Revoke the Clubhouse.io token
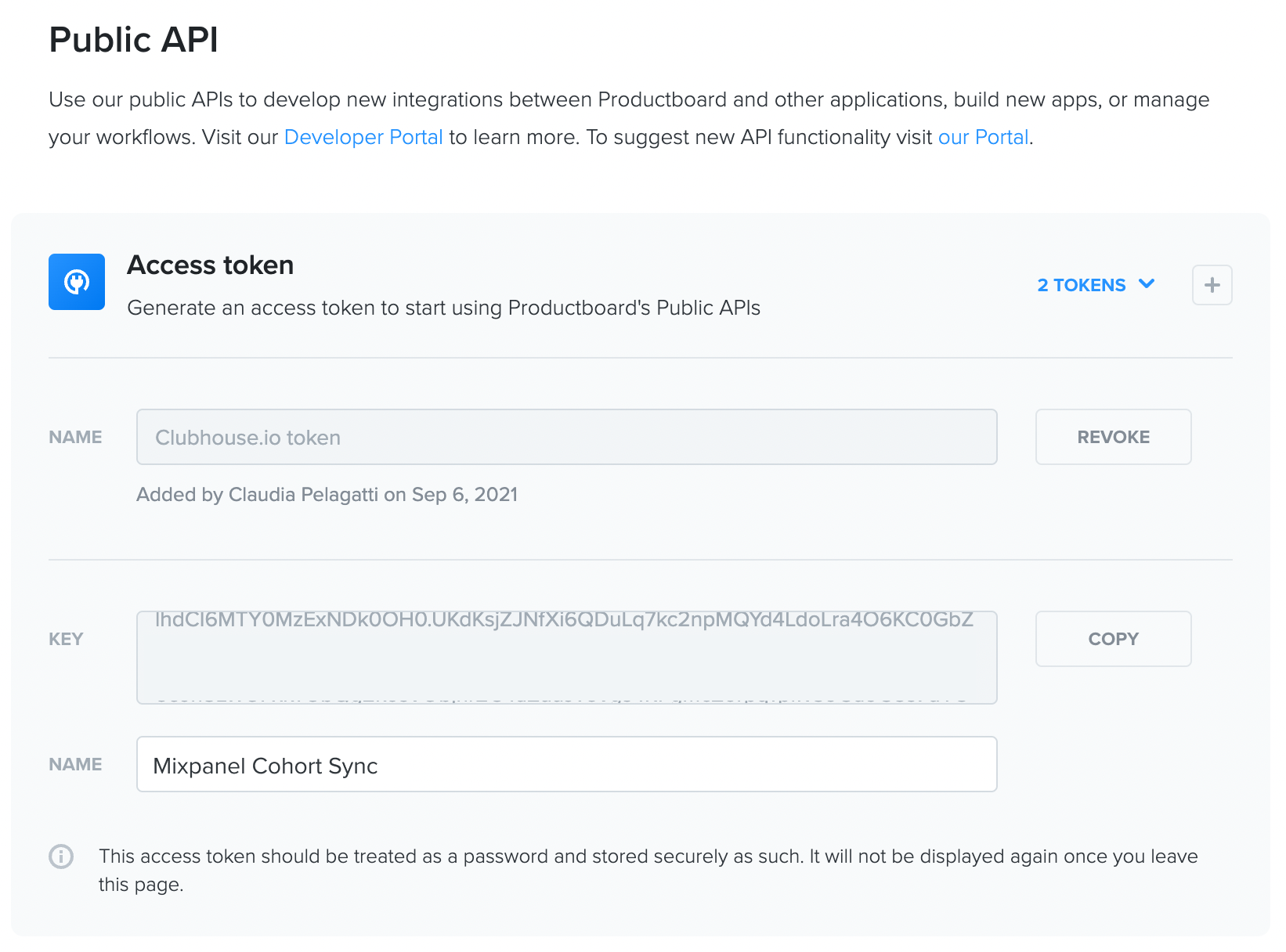This screenshot has height=952, width=1286. (x=1113, y=437)
